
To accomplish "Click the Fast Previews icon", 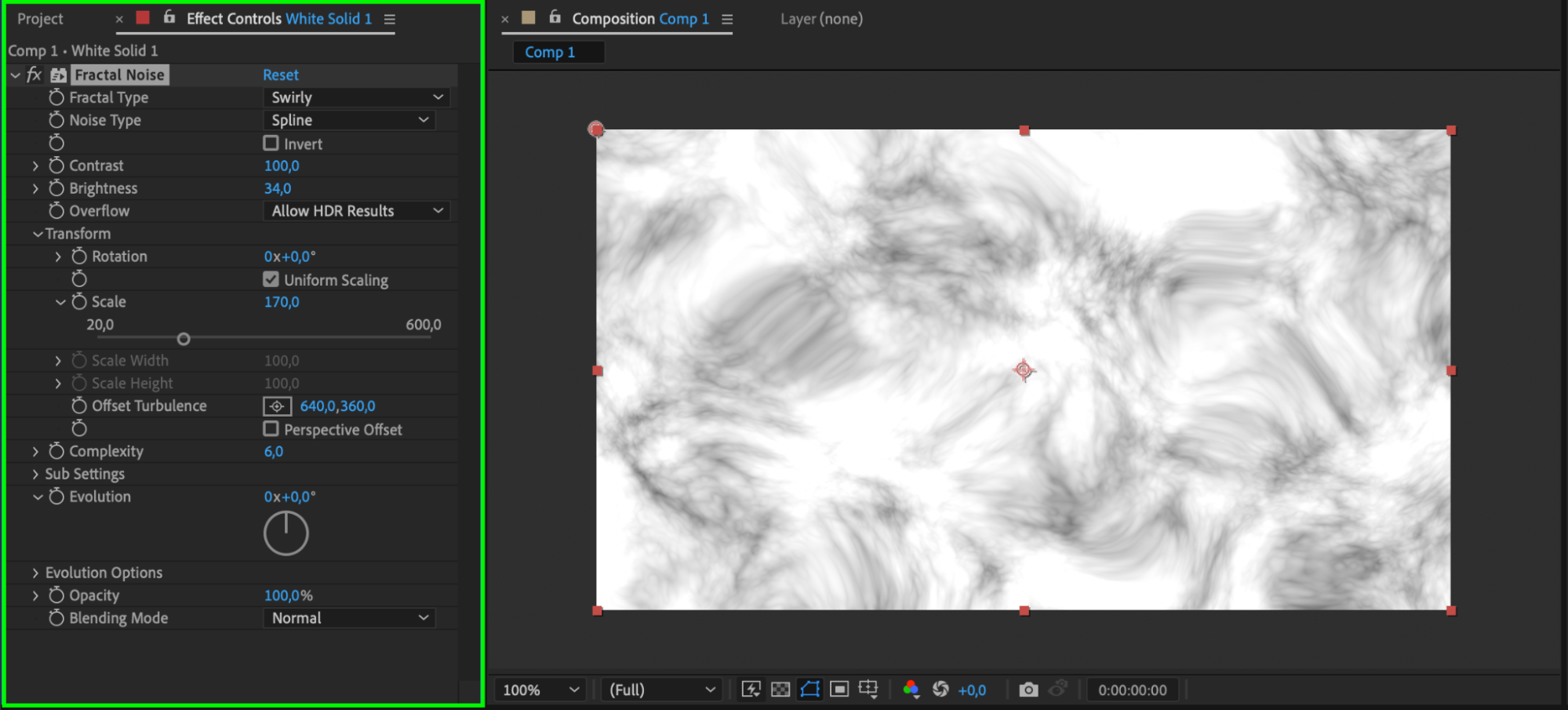I will [751, 690].
